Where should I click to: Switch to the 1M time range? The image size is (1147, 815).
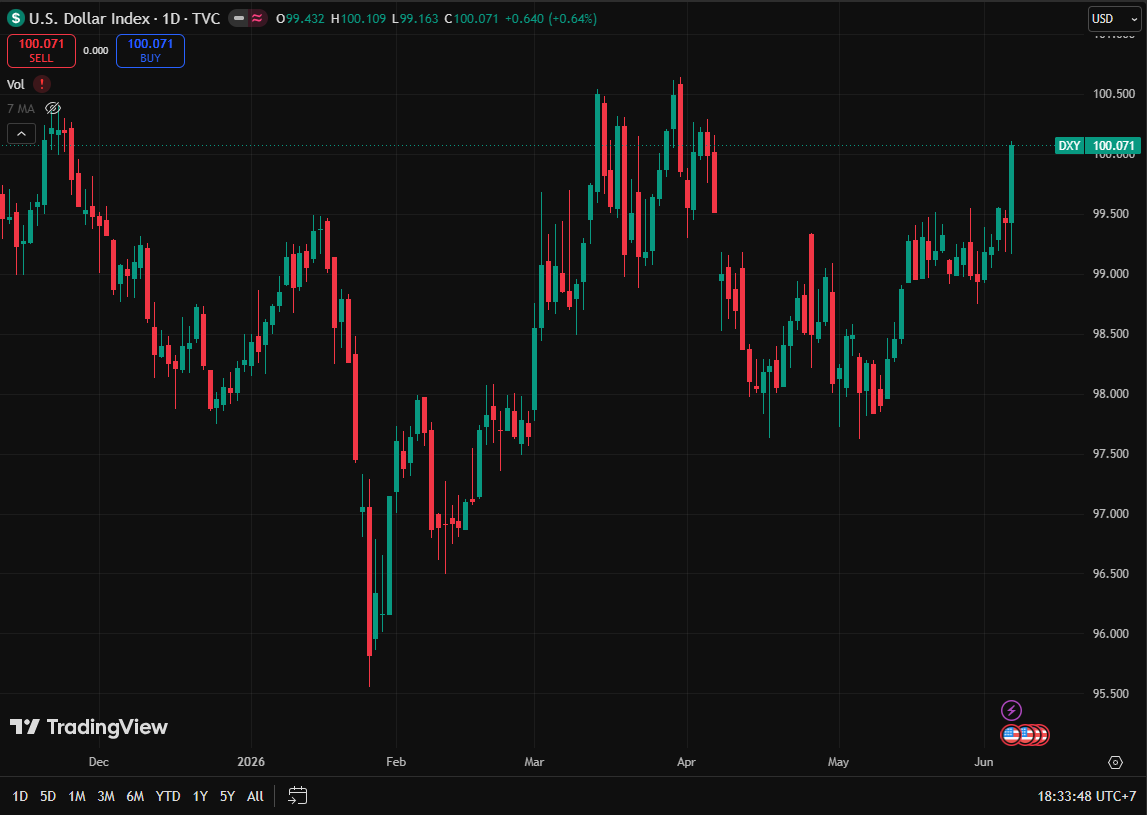[77, 796]
